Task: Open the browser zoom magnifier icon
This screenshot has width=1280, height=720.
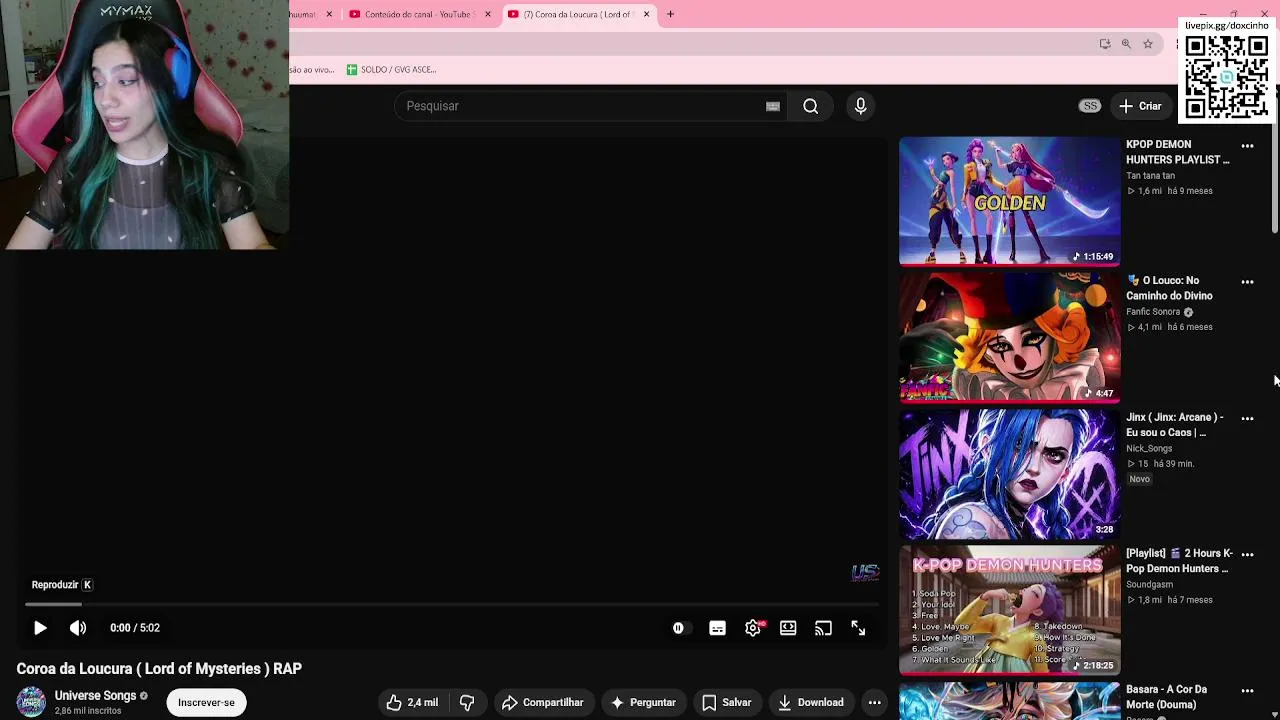Action: tap(1126, 44)
